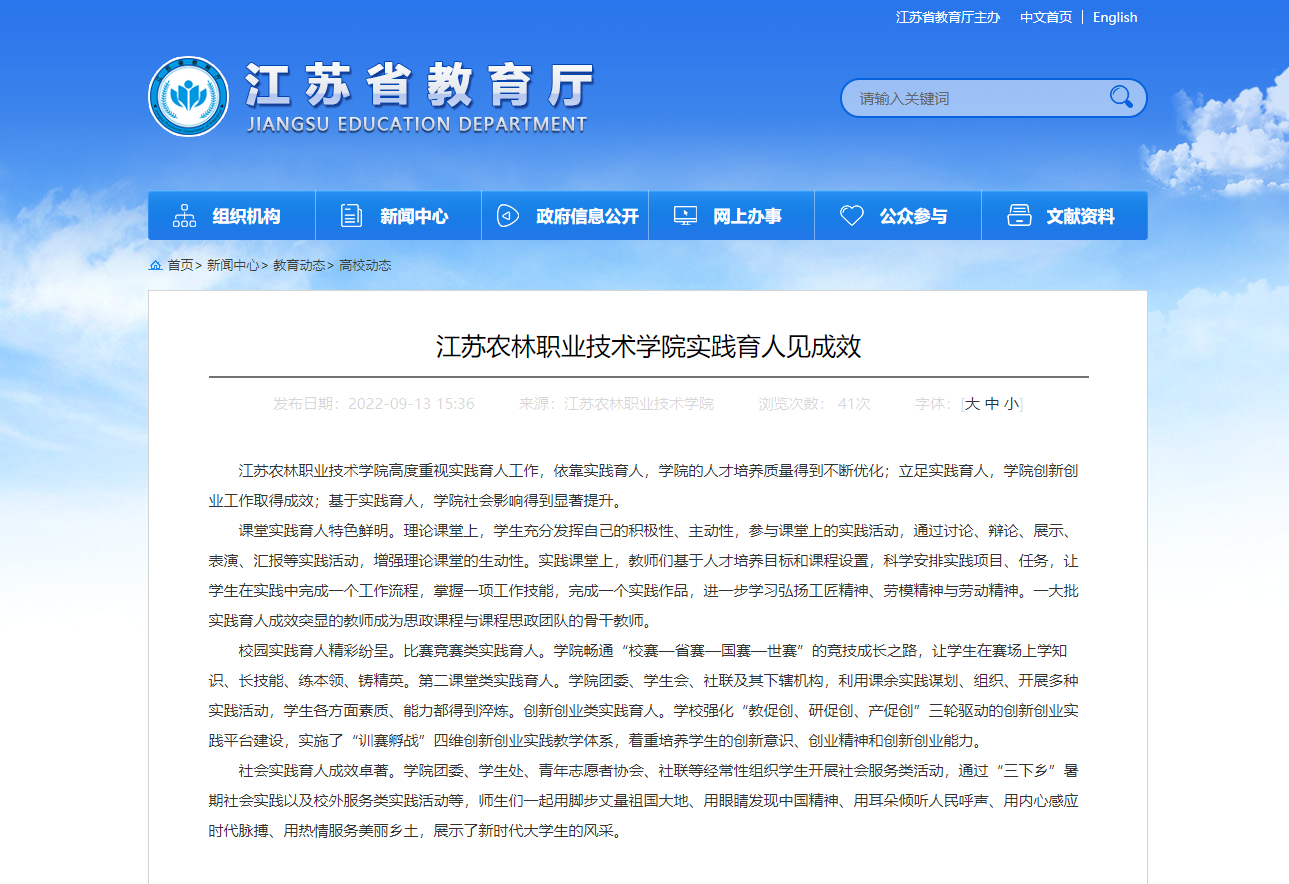
Task: Open 教育动态 in the breadcrumb
Action: coord(298,266)
